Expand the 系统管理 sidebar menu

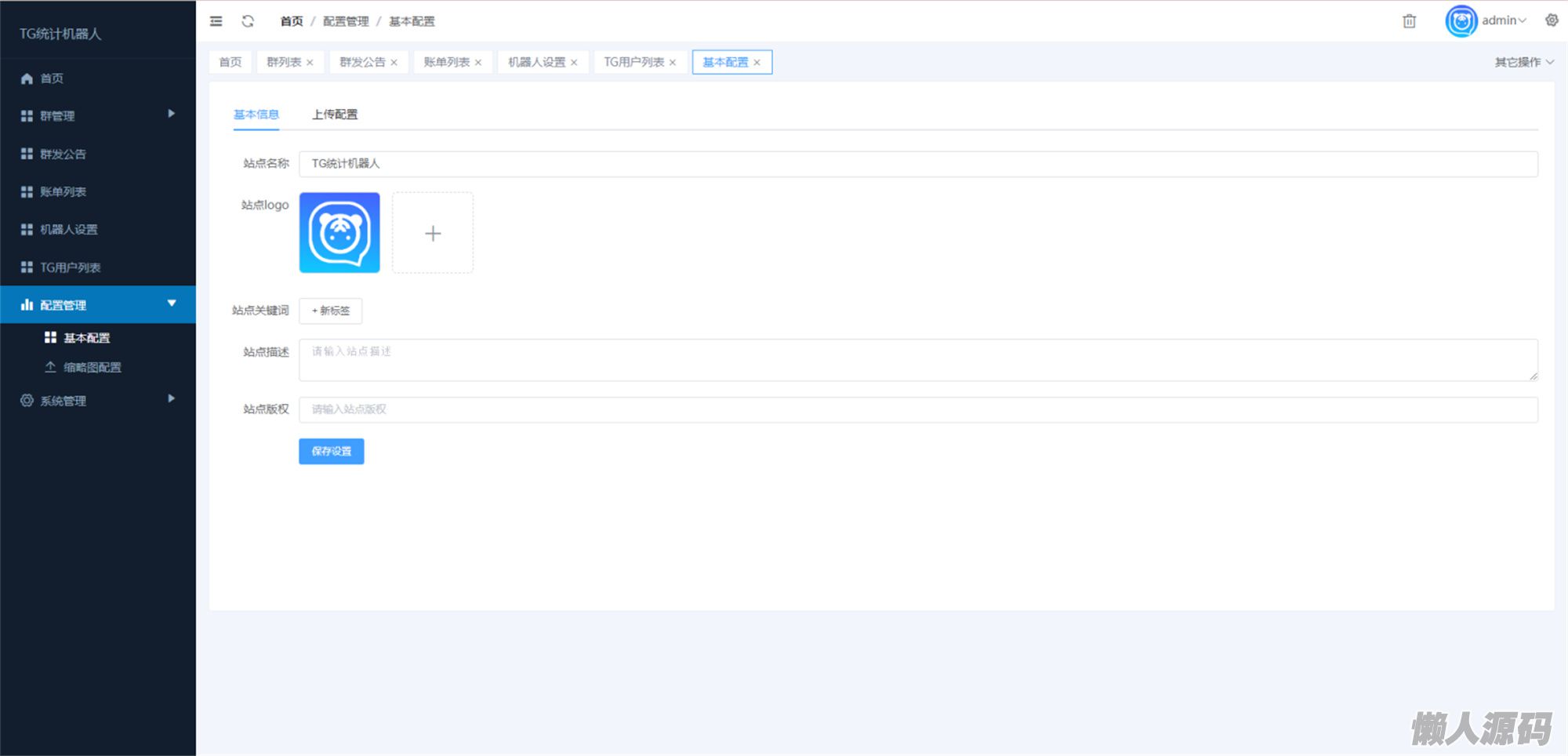pyautogui.click(x=97, y=400)
